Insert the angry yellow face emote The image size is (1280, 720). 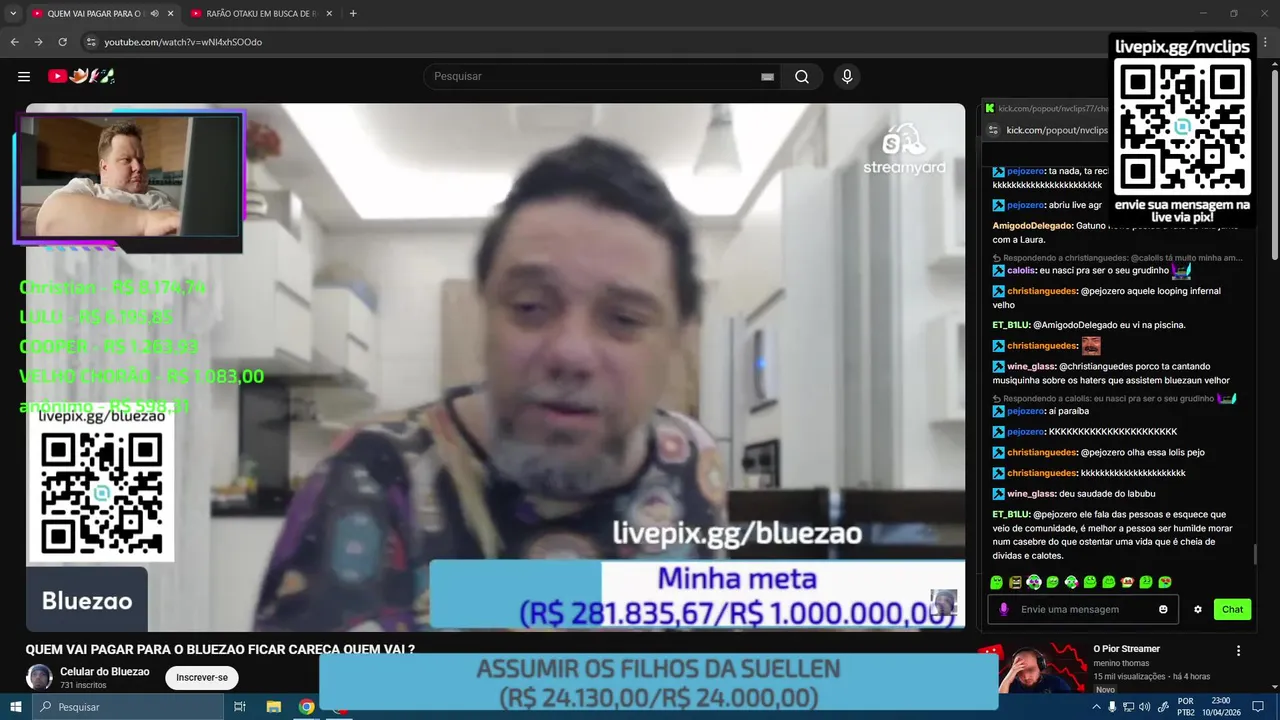pos(1015,582)
